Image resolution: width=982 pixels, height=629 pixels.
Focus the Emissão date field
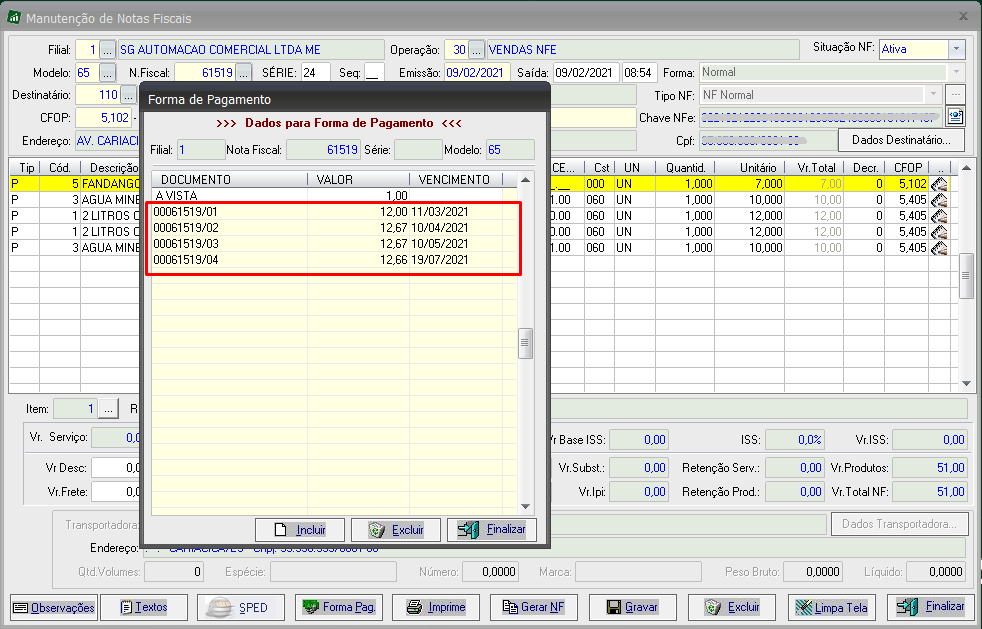(477, 73)
